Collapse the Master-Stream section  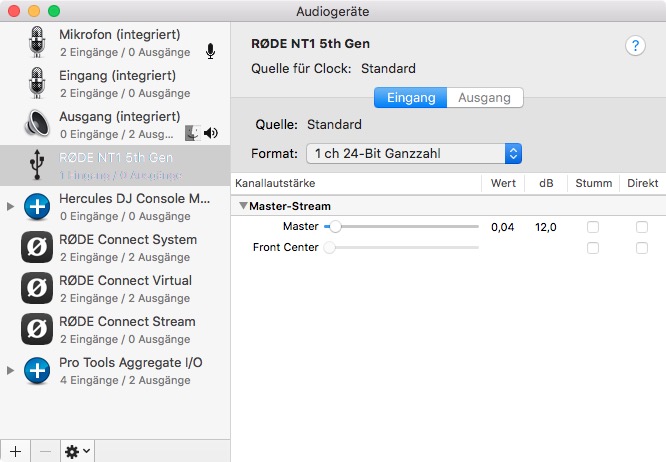tap(243, 206)
